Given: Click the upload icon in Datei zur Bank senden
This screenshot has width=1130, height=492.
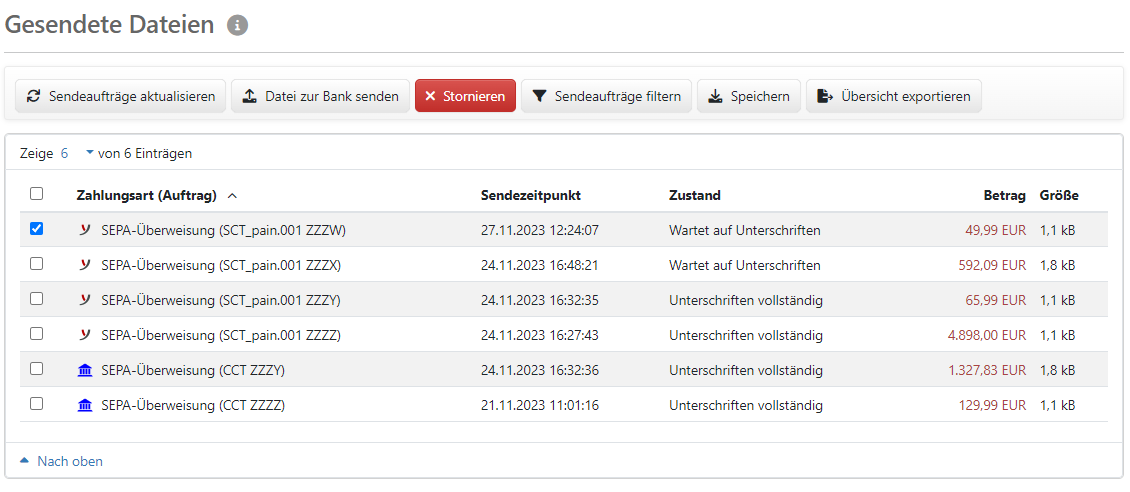Looking at the screenshot, I should coord(249,96).
